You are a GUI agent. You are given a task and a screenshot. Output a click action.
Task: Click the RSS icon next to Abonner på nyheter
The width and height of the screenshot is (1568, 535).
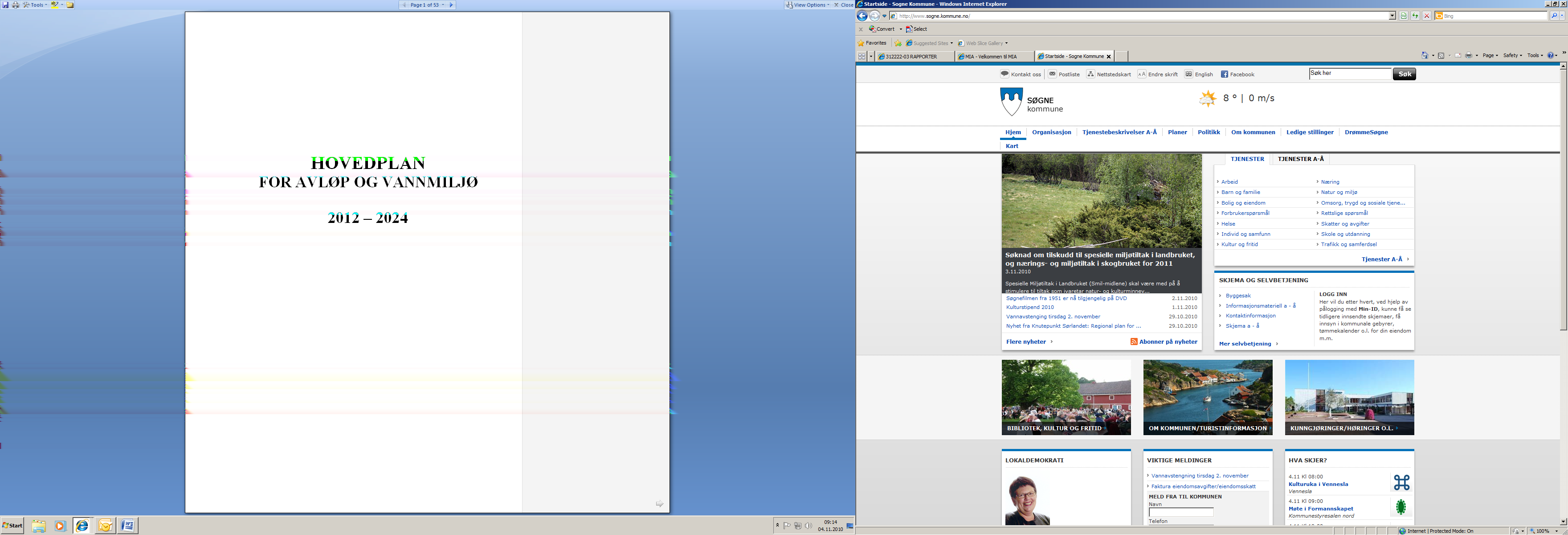coord(1133,342)
